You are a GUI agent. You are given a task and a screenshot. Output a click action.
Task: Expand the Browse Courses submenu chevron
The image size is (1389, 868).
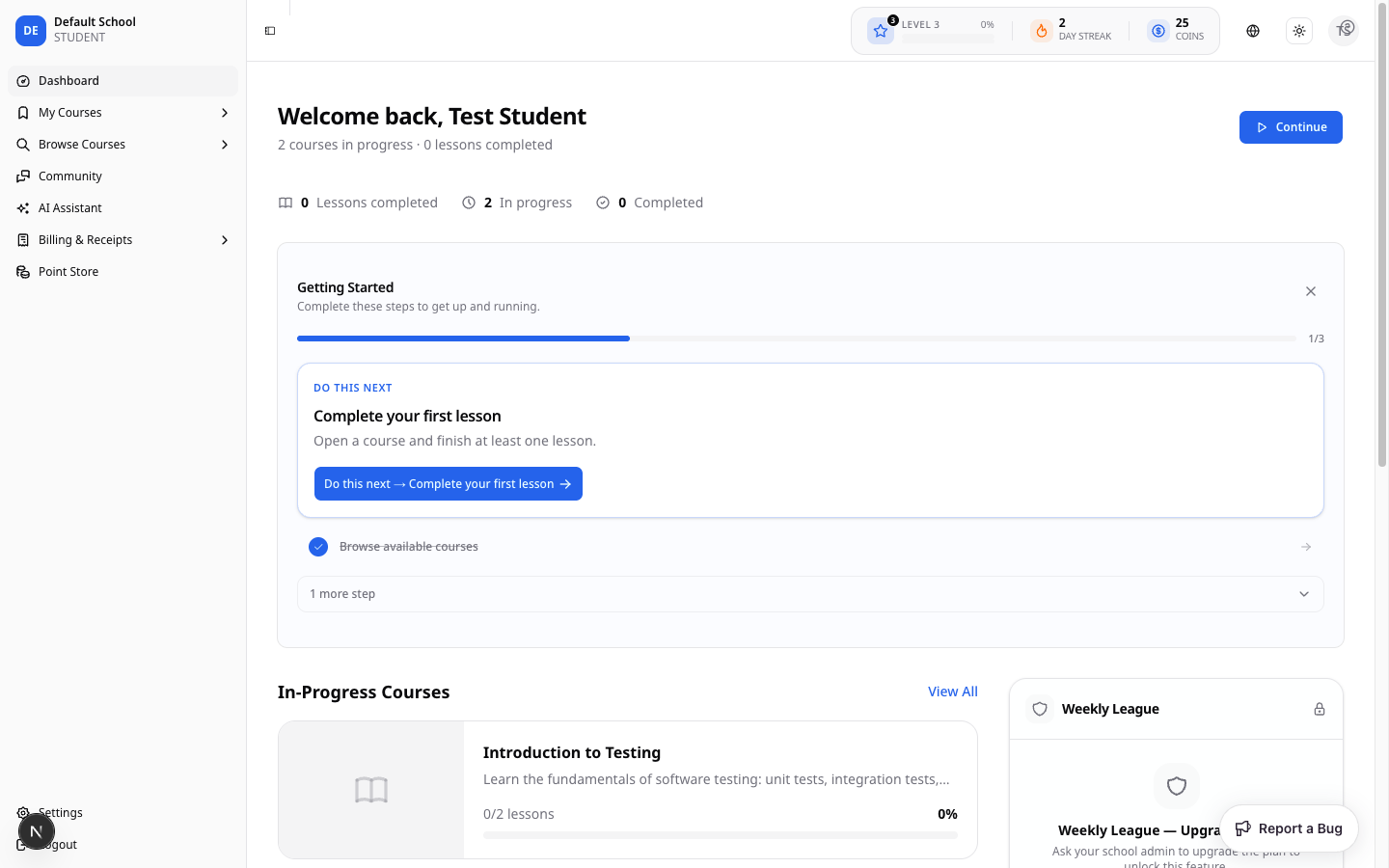(225, 145)
